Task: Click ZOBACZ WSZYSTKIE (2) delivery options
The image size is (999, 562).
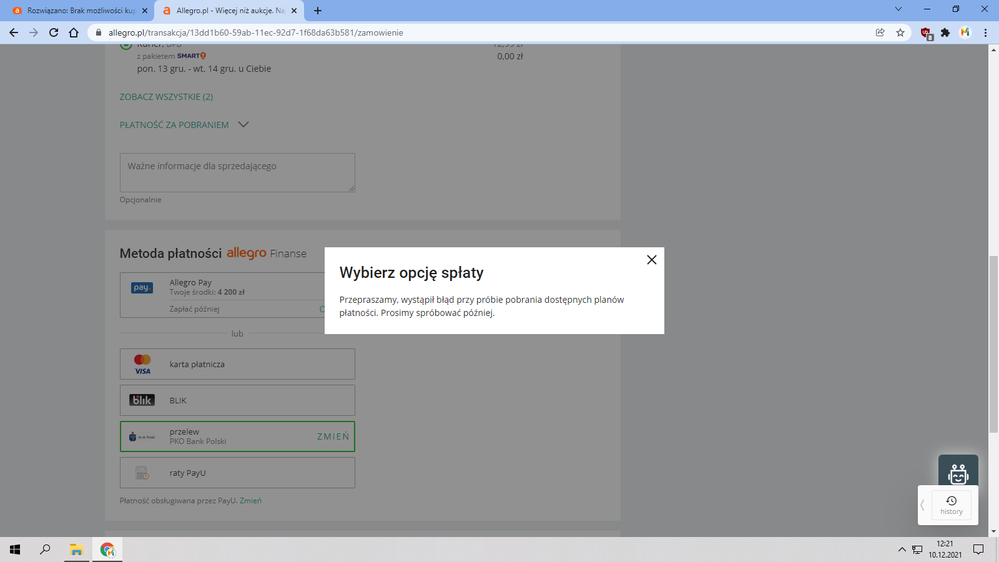Action: [x=166, y=97]
